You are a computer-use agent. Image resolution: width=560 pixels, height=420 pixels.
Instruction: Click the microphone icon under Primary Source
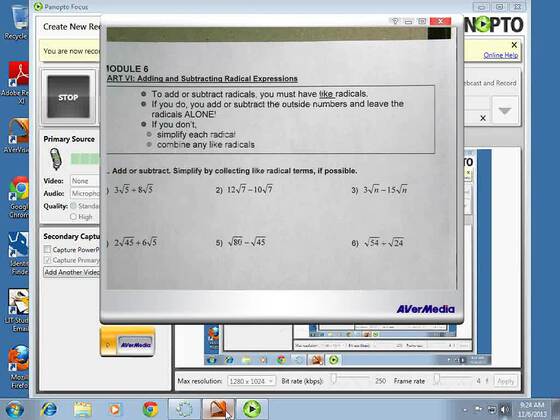(x=55, y=159)
